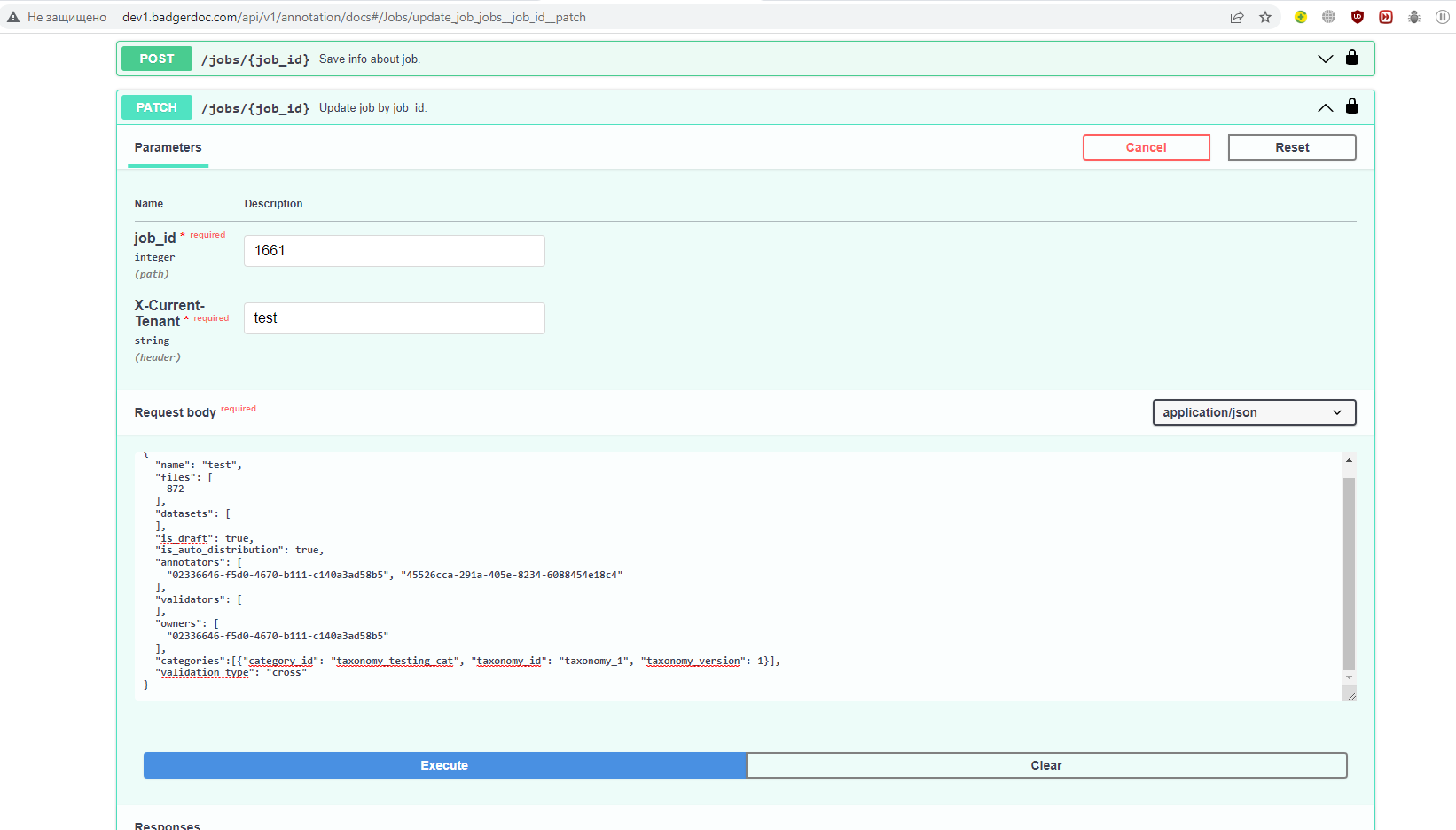Screen dimensions: 1456x830
Task: Collapse the PATCH /jobs/{job_id} operation chevron
Action: (1326, 107)
